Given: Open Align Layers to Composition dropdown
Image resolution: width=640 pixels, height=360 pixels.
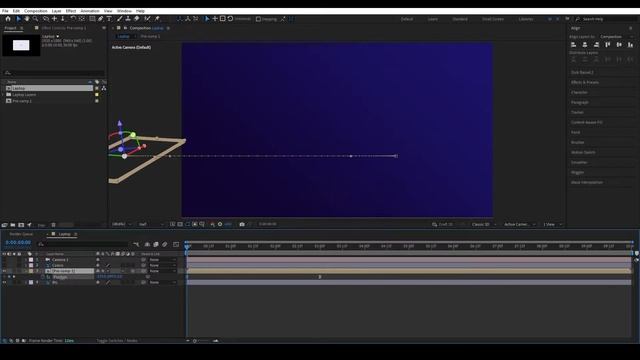Looking at the screenshot, I should click(x=617, y=37).
